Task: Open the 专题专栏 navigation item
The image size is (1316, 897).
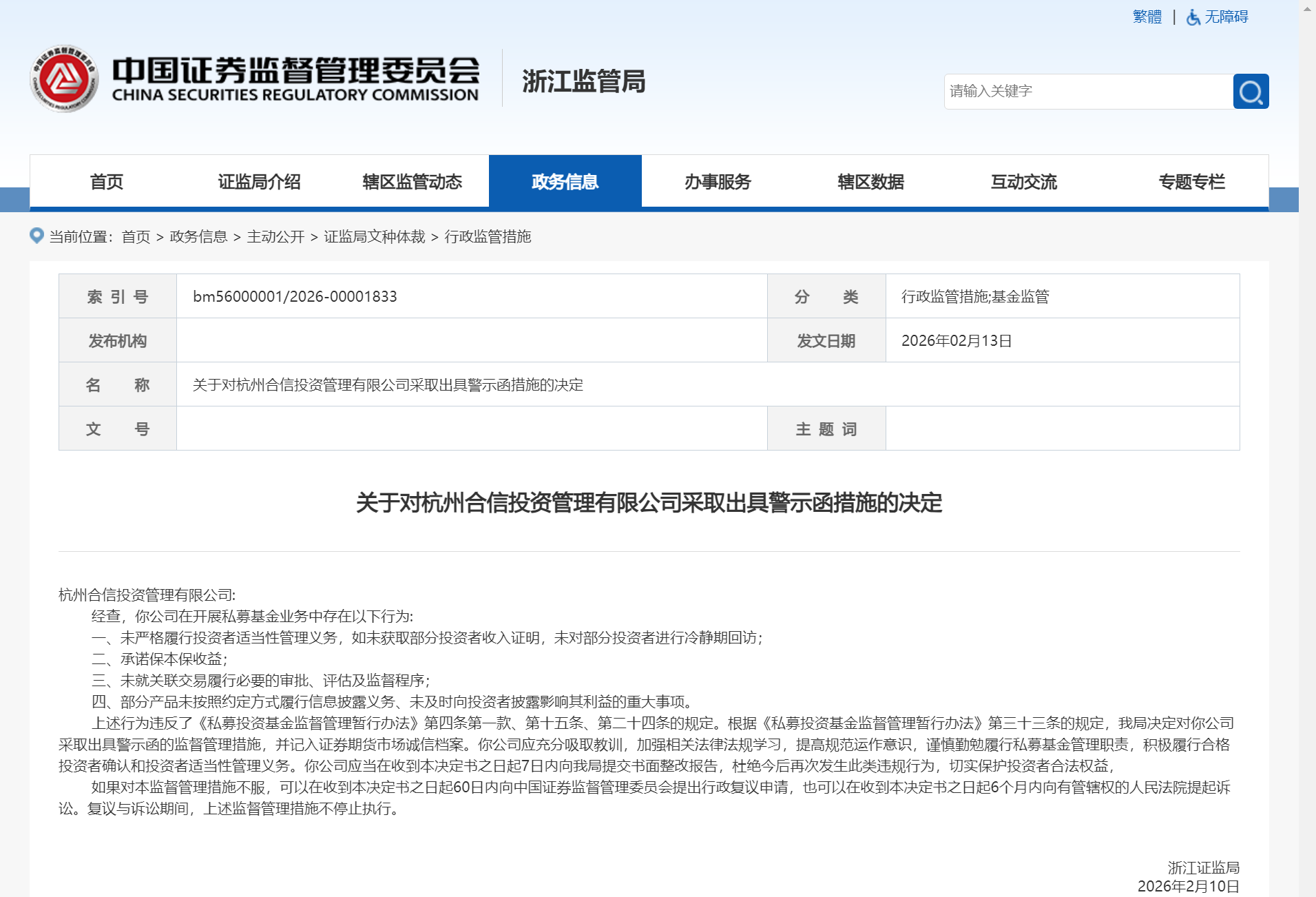Action: 1191,182
